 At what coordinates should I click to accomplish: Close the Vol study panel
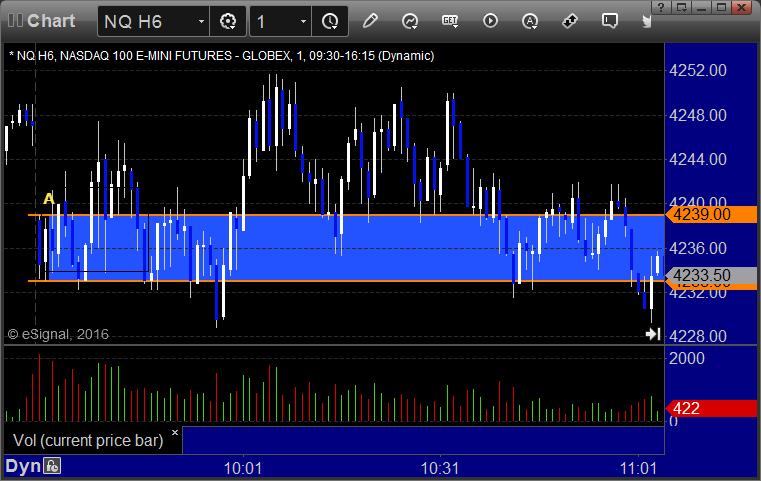coord(175,432)
